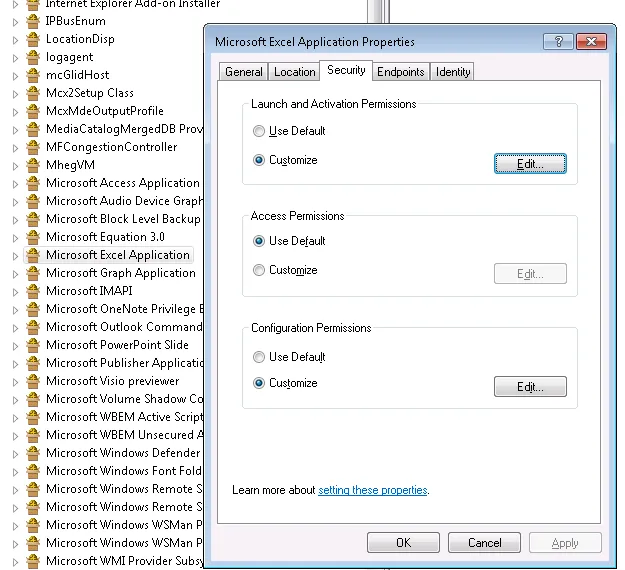Click the Microsoft Block Level Backup icon
Screen dimensions: 625x570
pos(33,219)
